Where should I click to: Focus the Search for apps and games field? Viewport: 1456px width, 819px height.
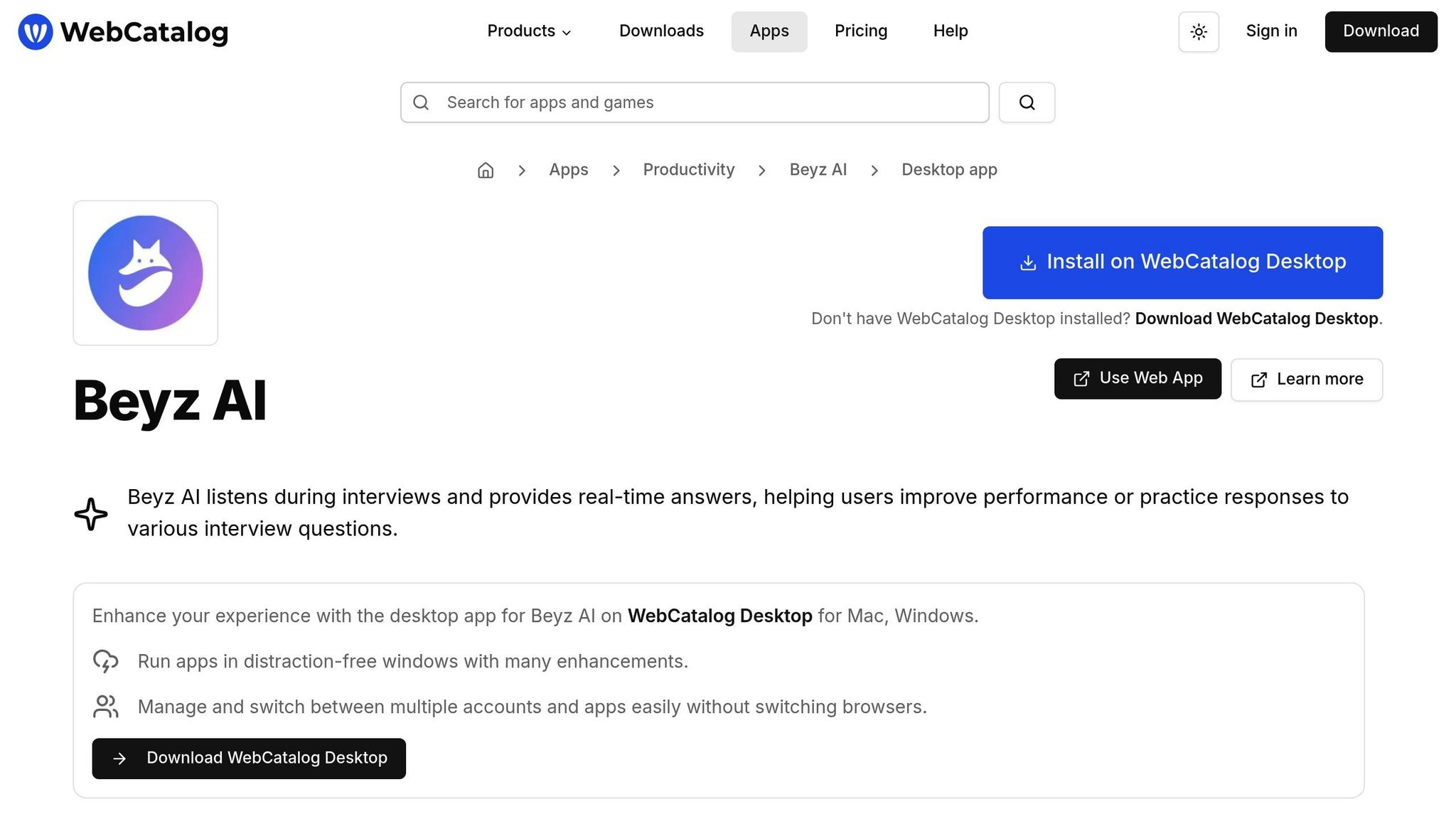click(x=695, y=102)
